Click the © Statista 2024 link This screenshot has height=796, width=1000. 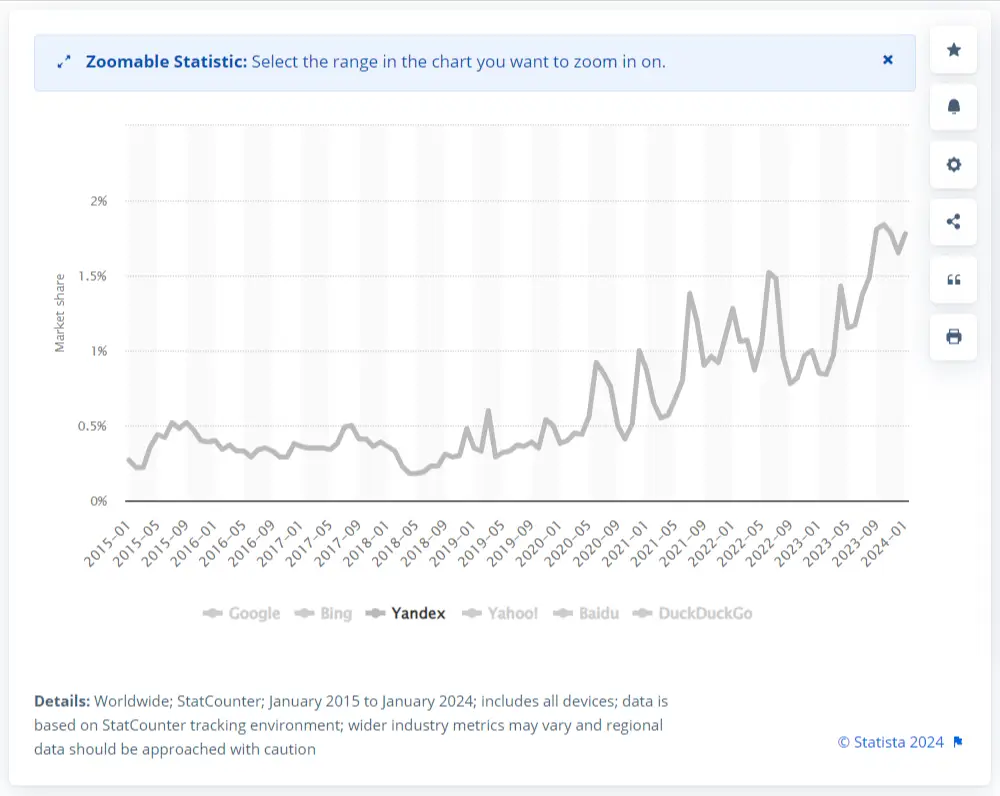click(890, 742)
